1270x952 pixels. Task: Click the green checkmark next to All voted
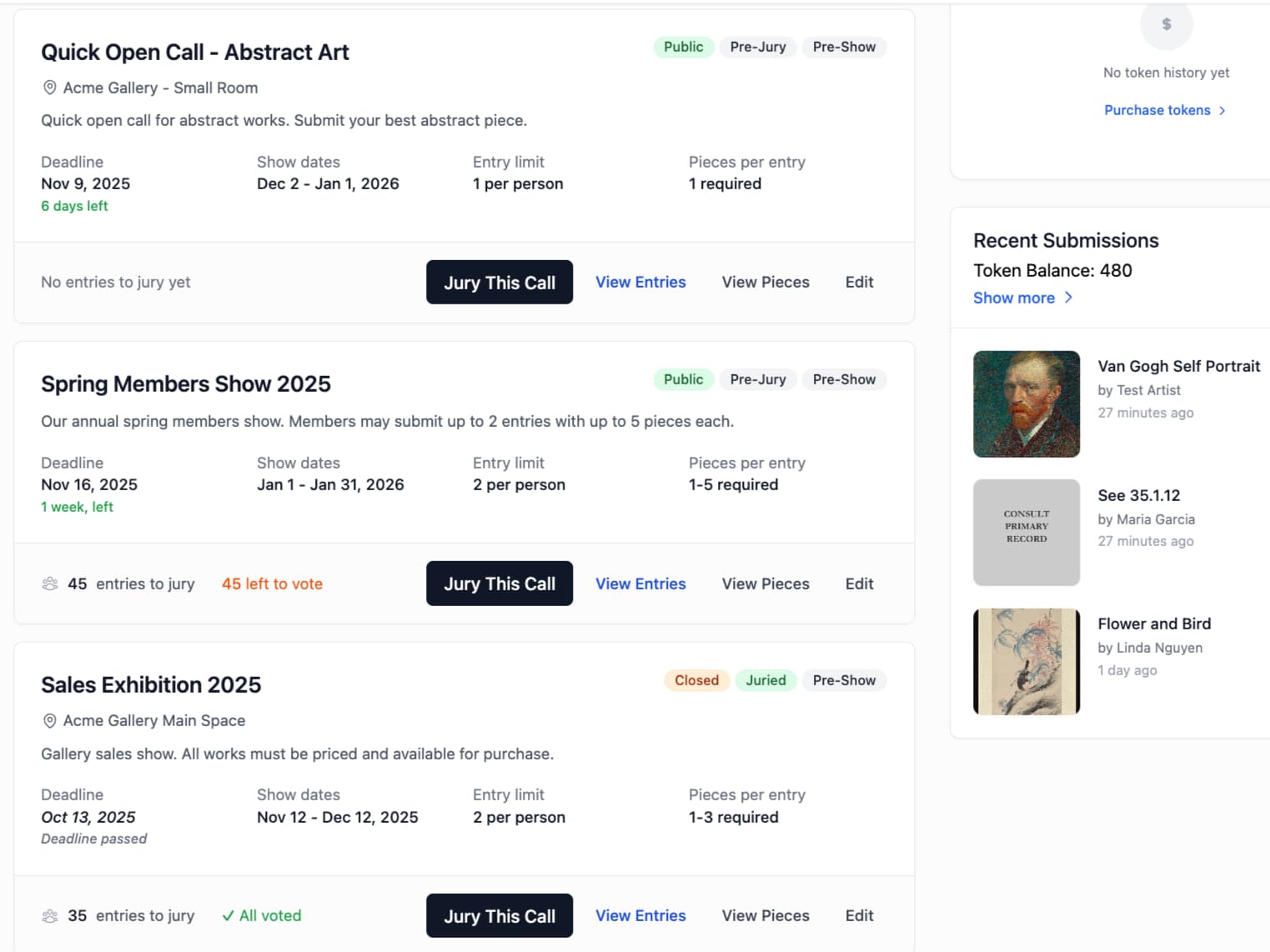click(x=228, y=915)
